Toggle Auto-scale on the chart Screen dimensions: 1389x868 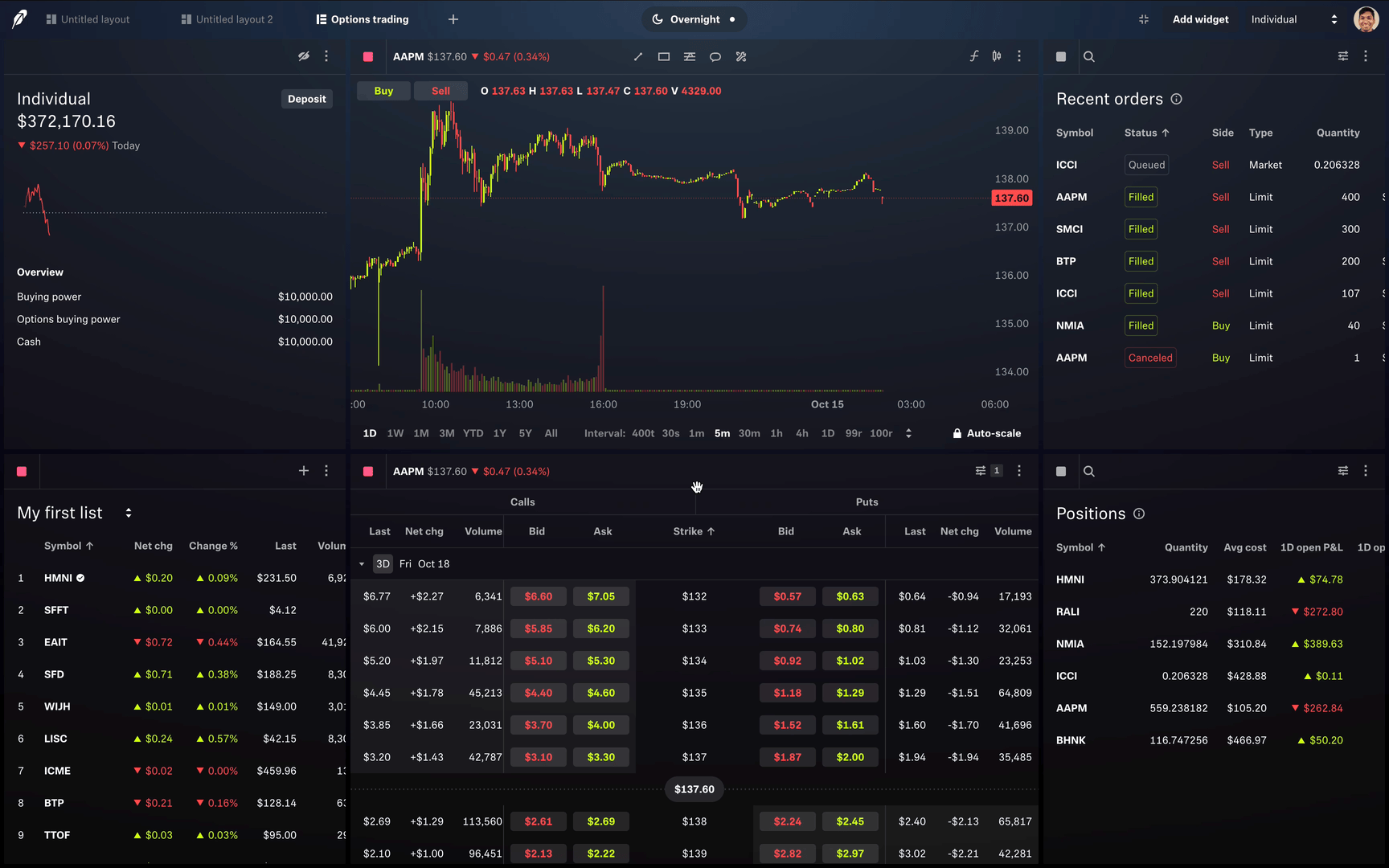(x=986, y=433)
